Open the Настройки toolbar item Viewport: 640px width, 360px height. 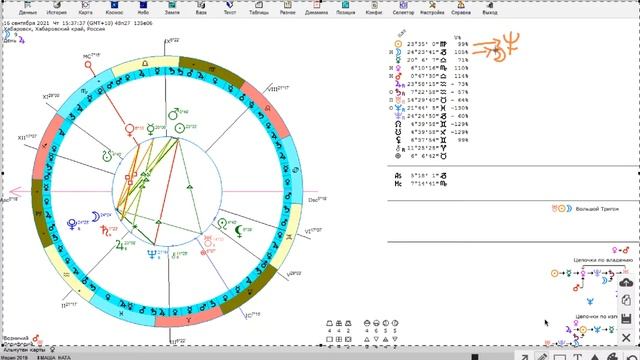point(432,8)
